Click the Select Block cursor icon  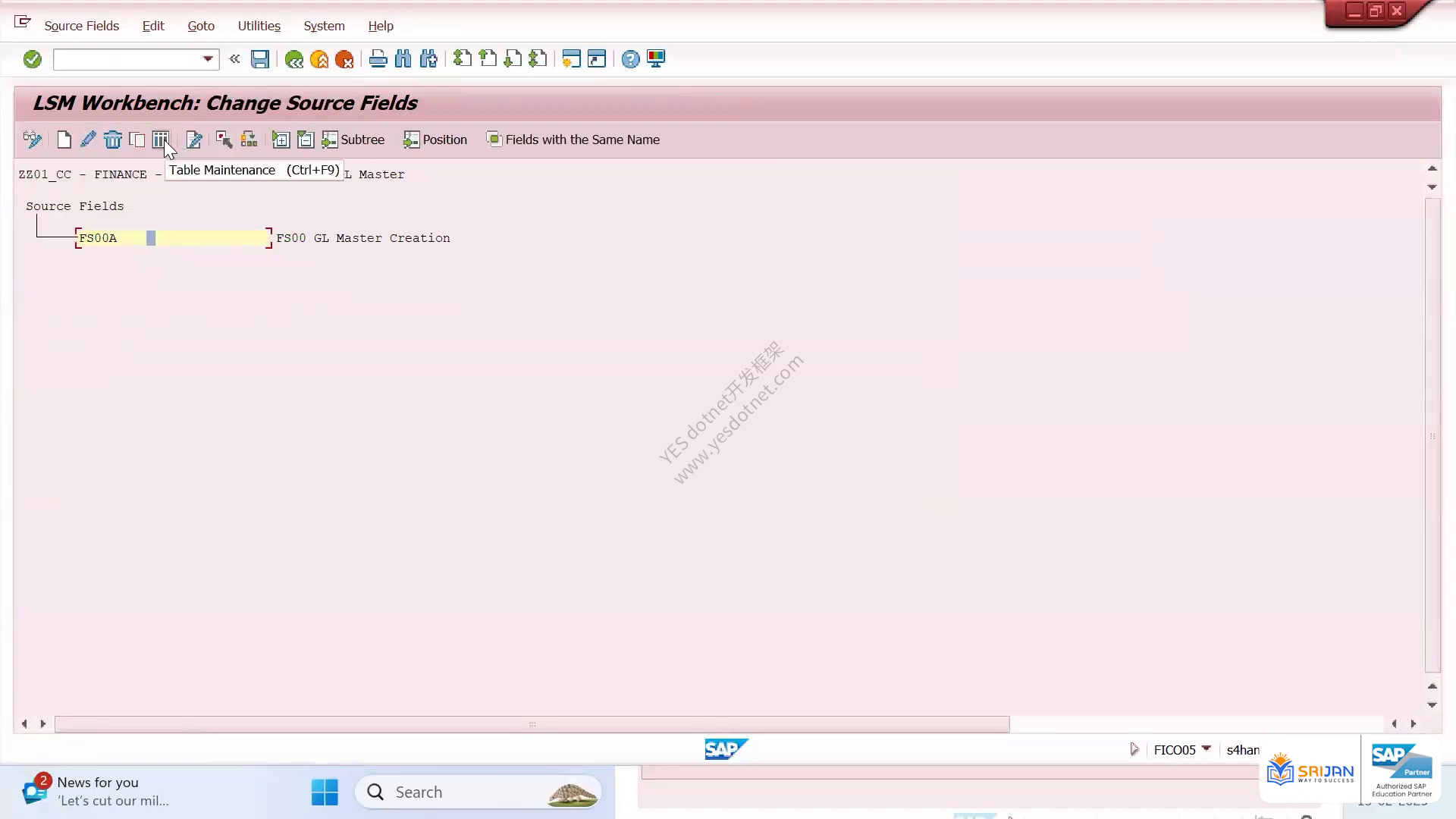point(224,140)
